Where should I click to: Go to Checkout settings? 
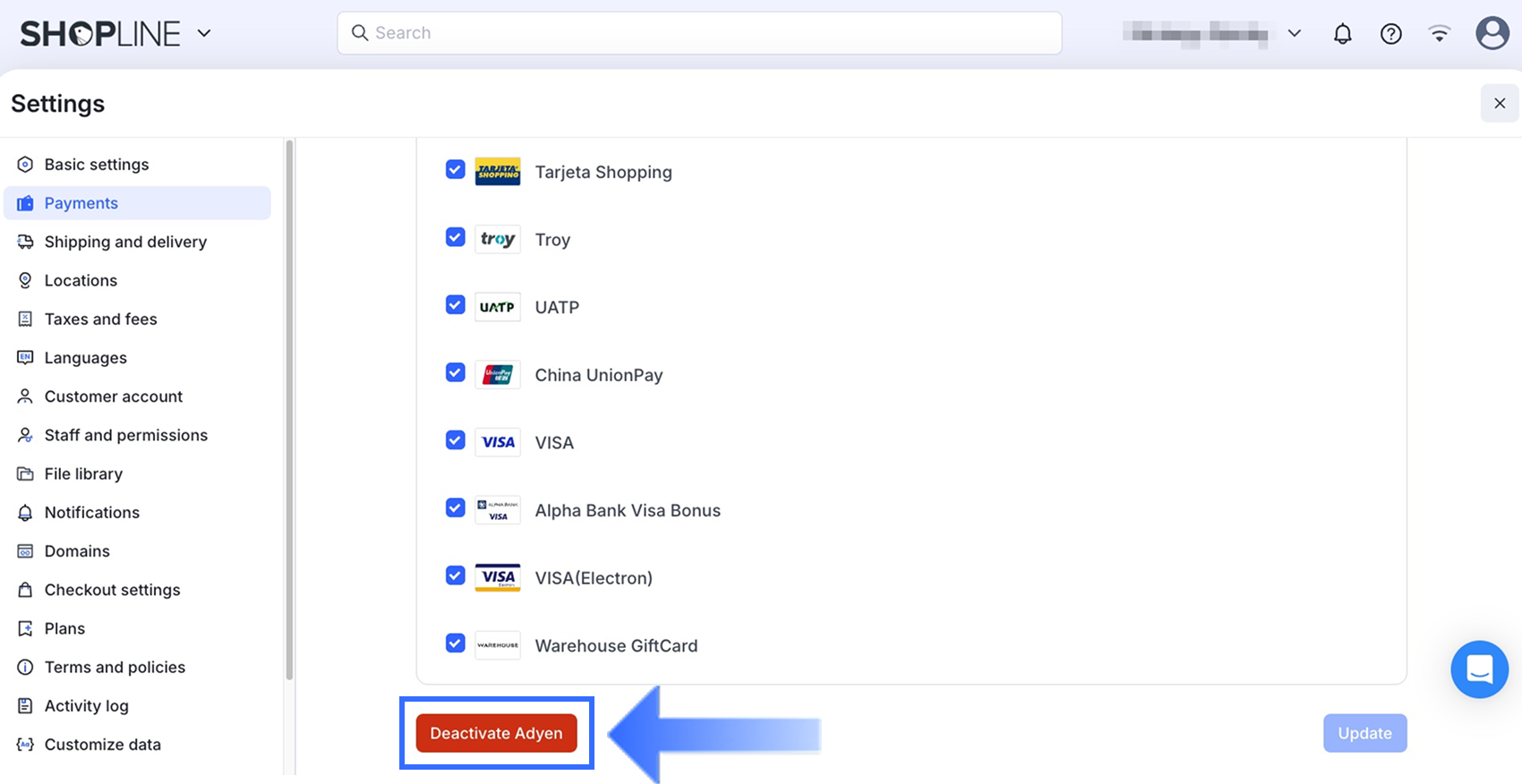coord(112,590)
